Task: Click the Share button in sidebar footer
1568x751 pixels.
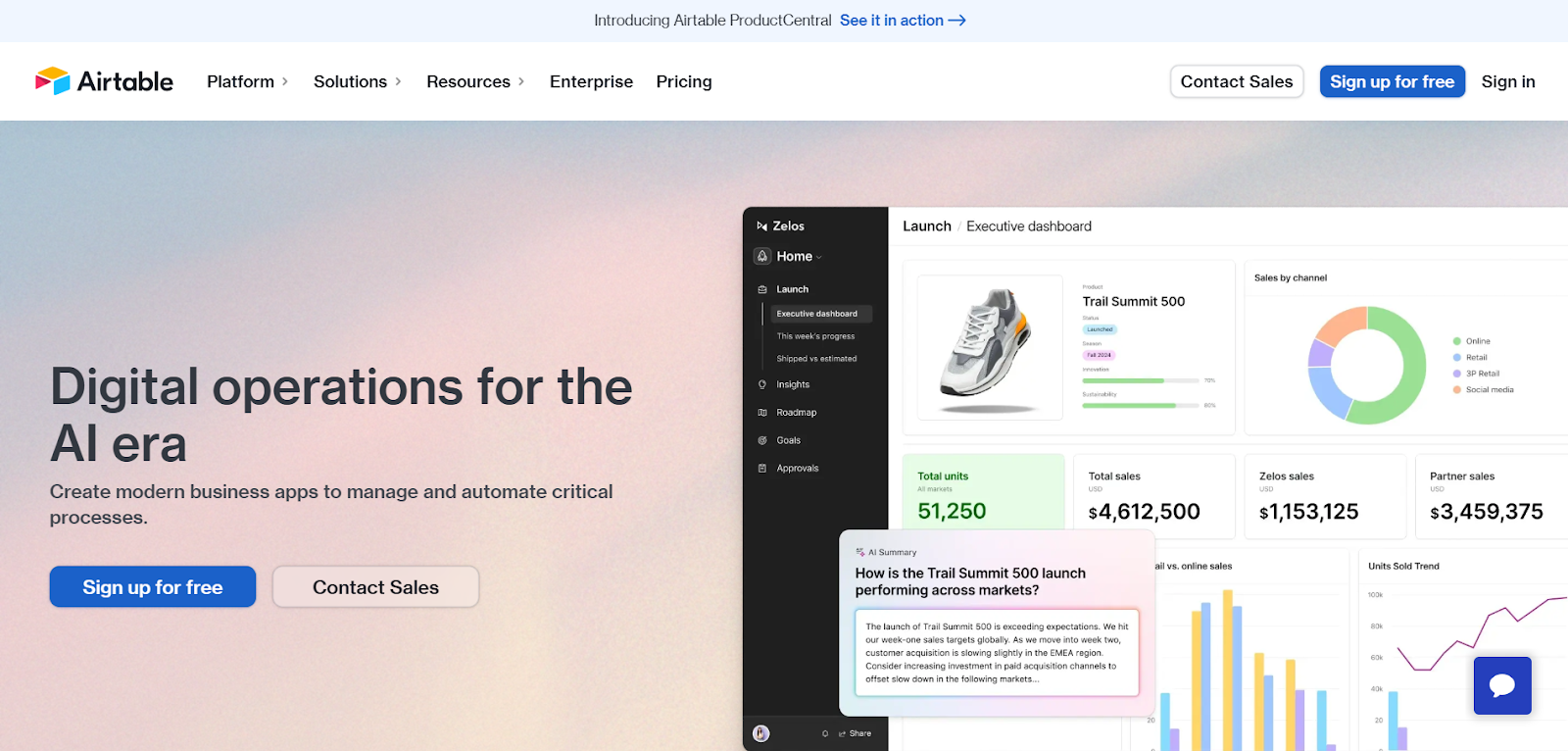Action: click(x=855, y=733)
